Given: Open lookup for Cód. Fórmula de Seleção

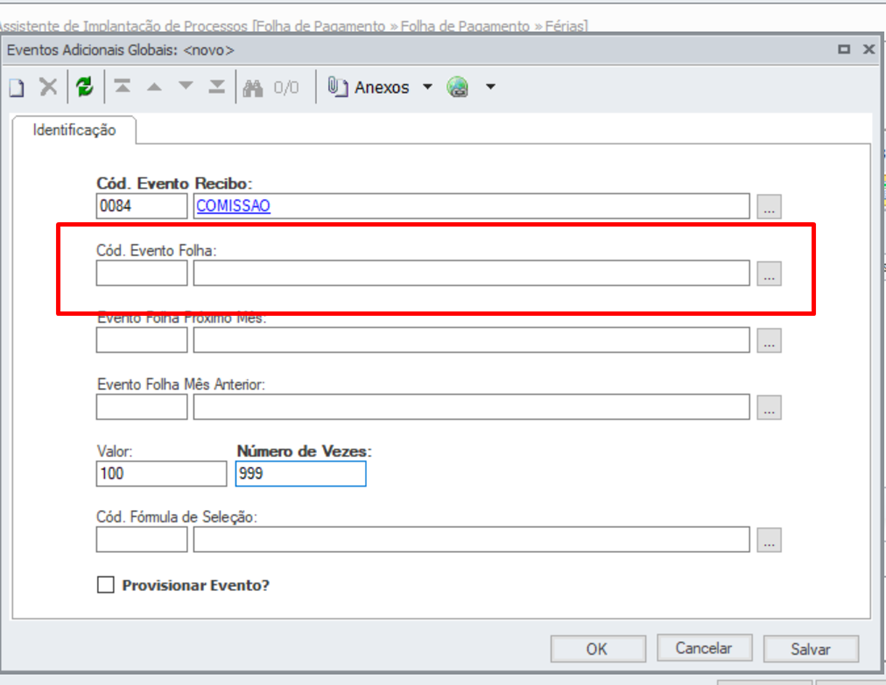Looking at the screenshot, I should tap(769, 540).
